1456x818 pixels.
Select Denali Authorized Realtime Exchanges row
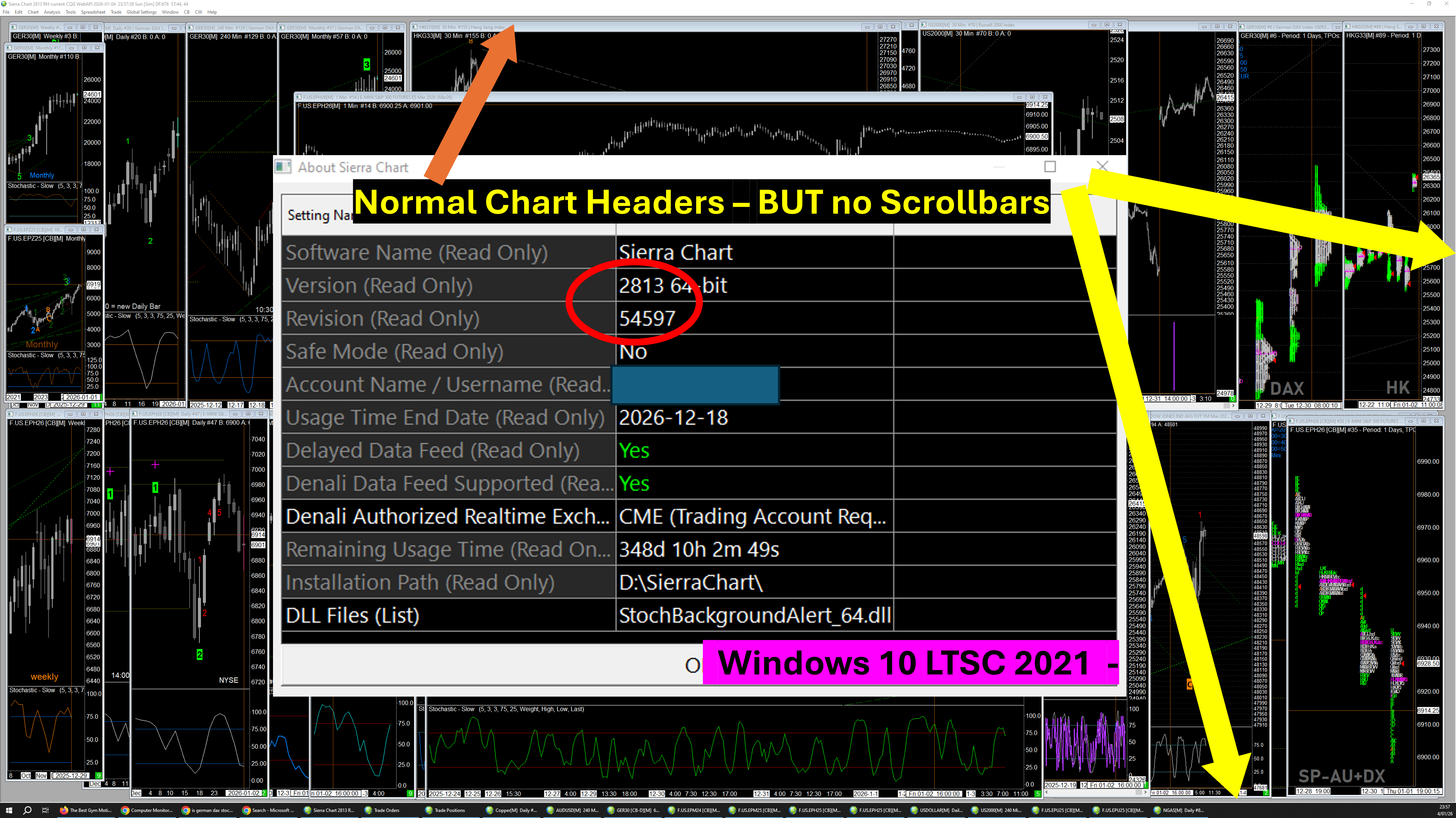click(446, 516)
